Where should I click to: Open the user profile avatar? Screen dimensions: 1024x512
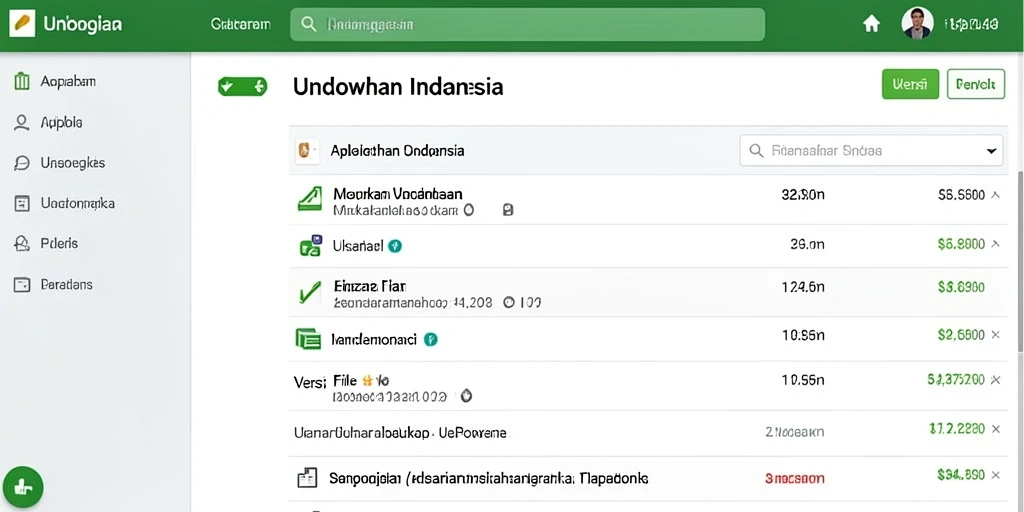pos(917,24)
